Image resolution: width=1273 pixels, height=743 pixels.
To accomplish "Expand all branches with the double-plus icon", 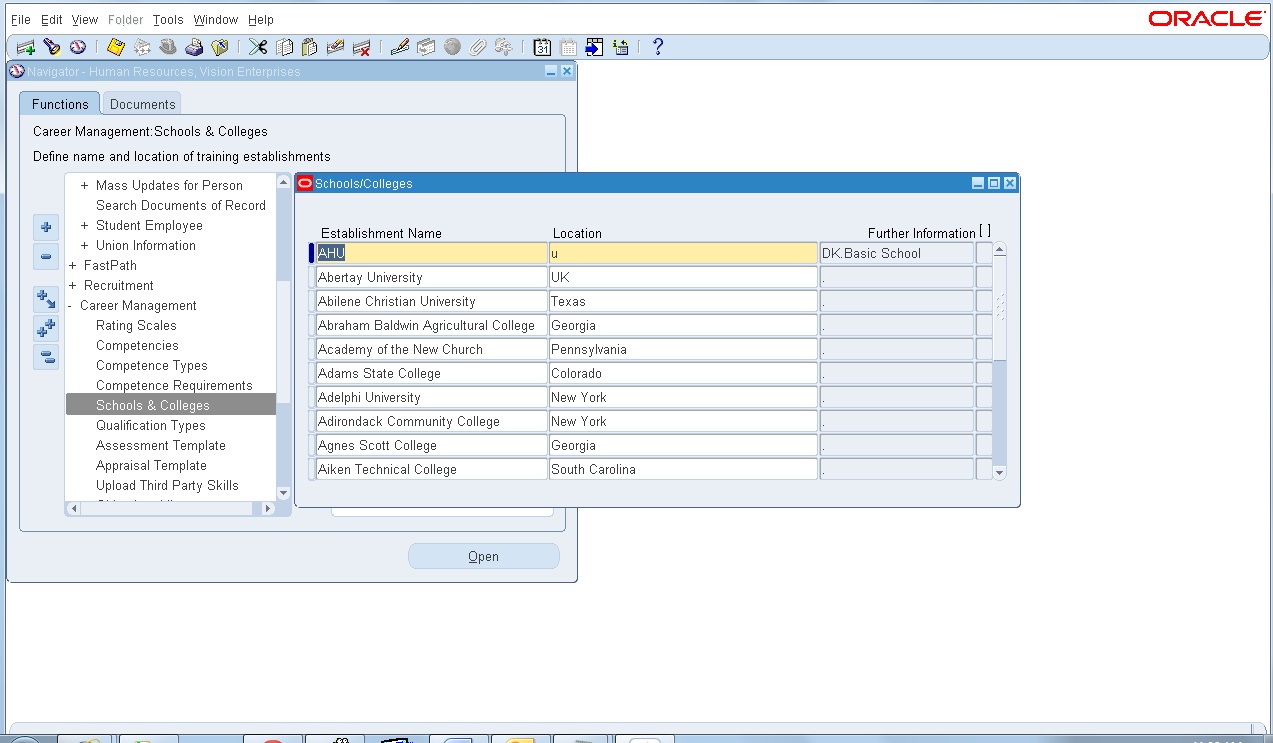I will [x=46, y=327].
